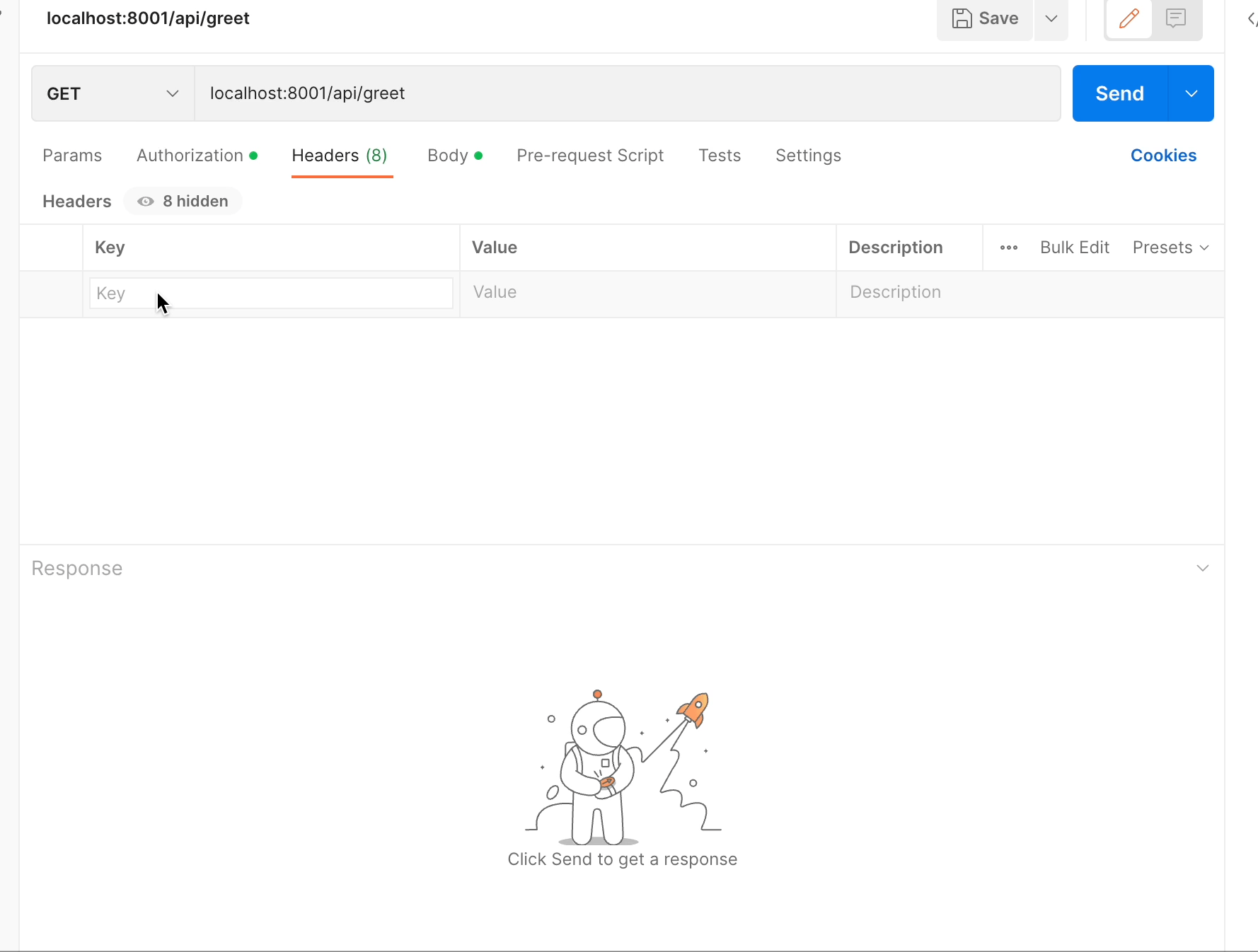
Task: Click the empty Key input field
Action: (x=271, y=293)
